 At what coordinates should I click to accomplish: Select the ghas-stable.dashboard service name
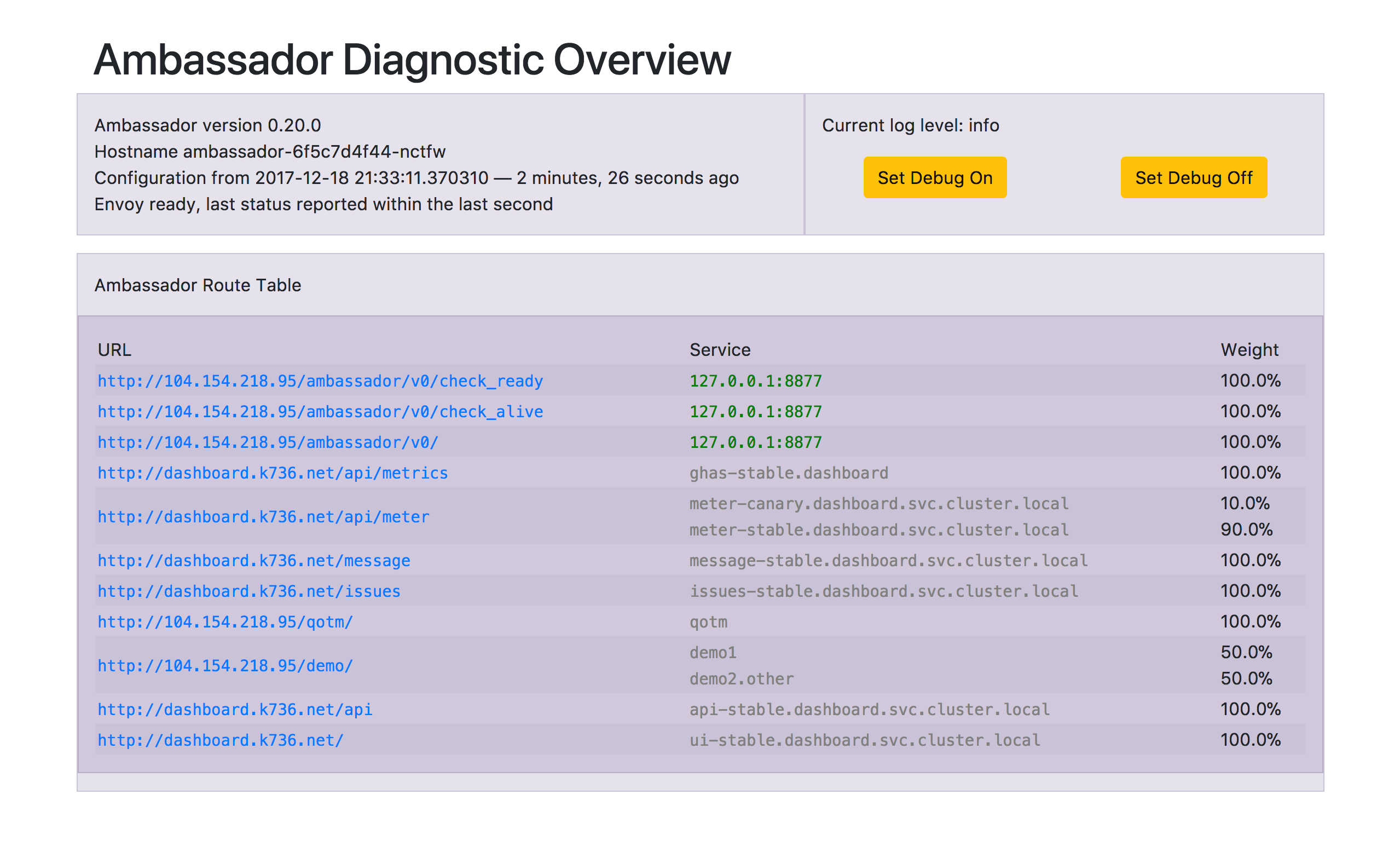(789, 473)
